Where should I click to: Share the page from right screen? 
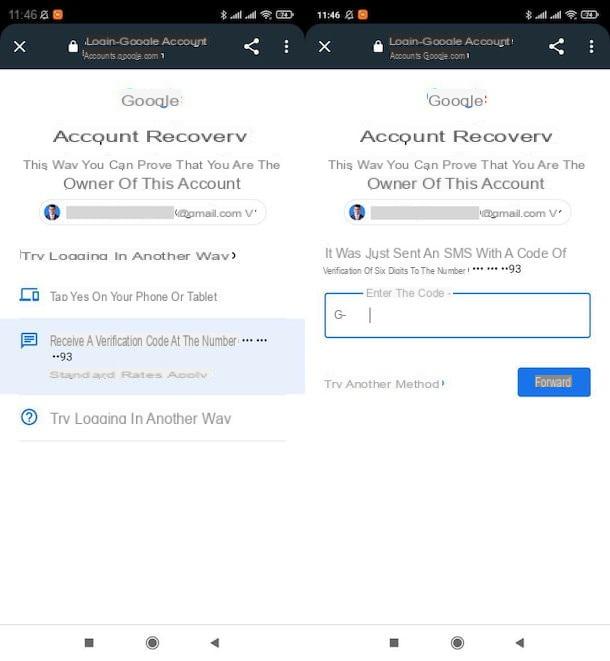556,46
